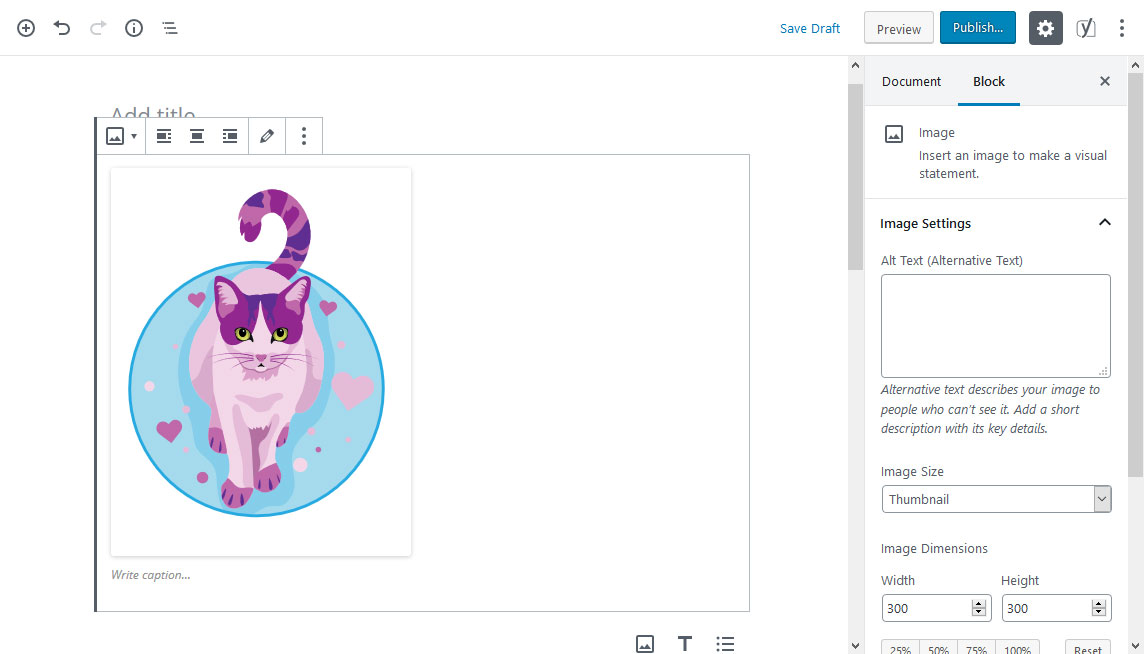Open more options with the three-dot menu
1144x654 pixels.
coord(1122,28)
